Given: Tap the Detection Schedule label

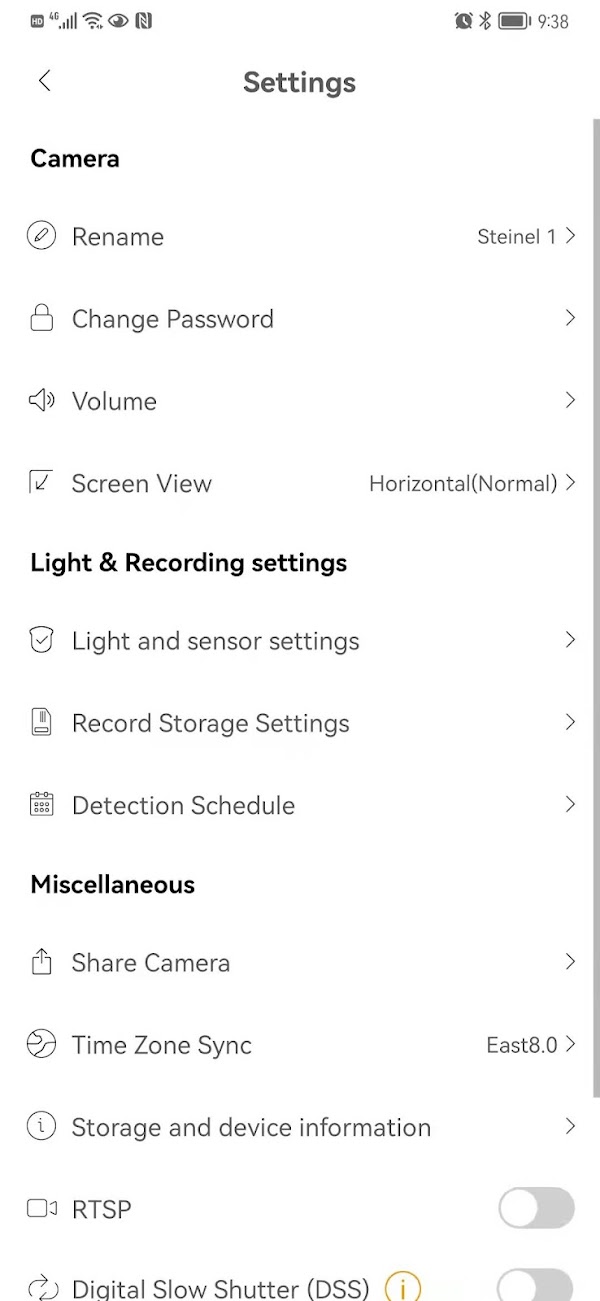Looking at the screenshot, I should click(x=183, y=805).
